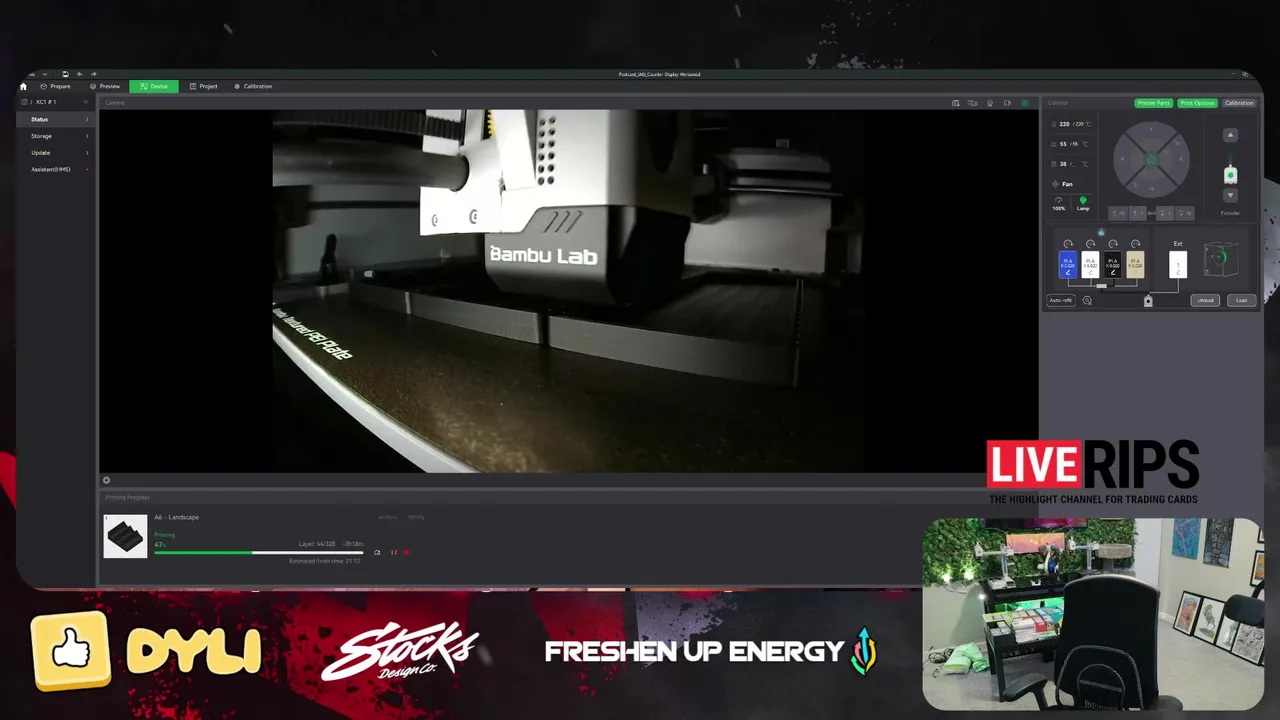The height and width of the screenshot is (720, 1280).
Task: Refresh the black PLA slot reading
Action: coord(1113,243)
